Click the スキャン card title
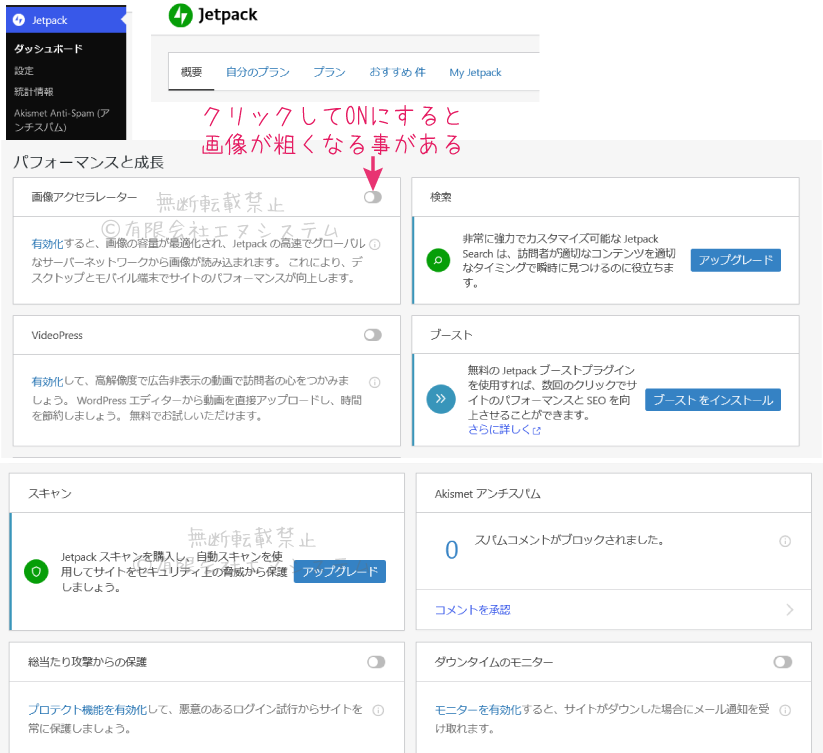823x753 pixels. pos(50,494)
